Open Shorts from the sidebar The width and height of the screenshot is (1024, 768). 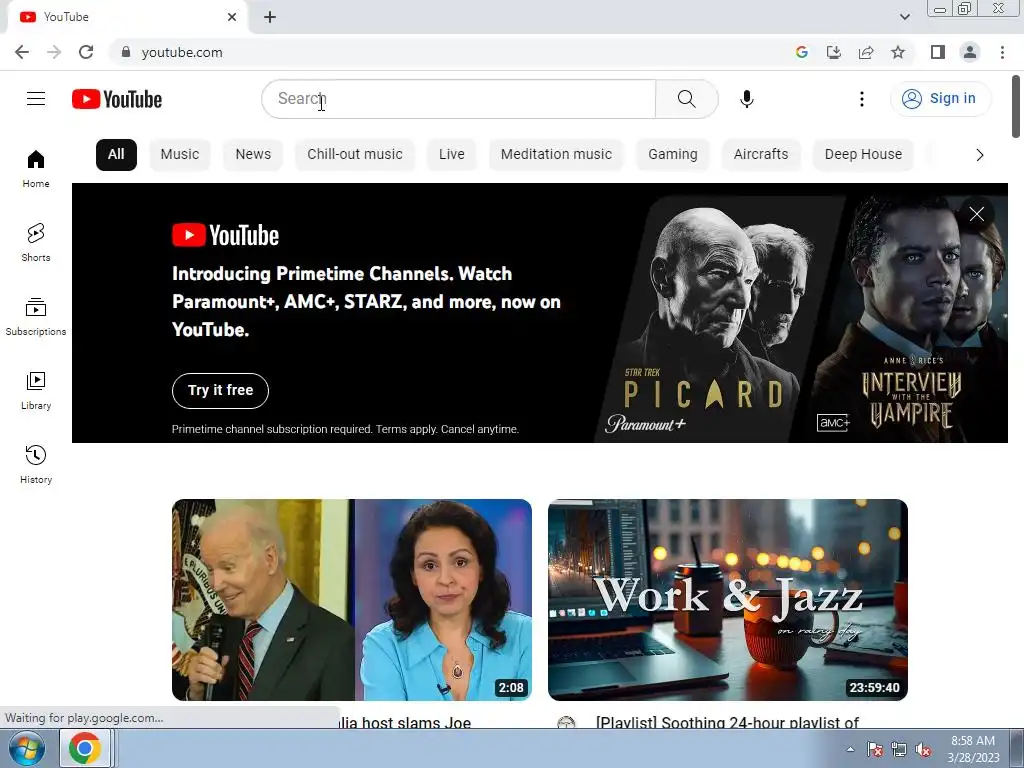click(36, 242)
